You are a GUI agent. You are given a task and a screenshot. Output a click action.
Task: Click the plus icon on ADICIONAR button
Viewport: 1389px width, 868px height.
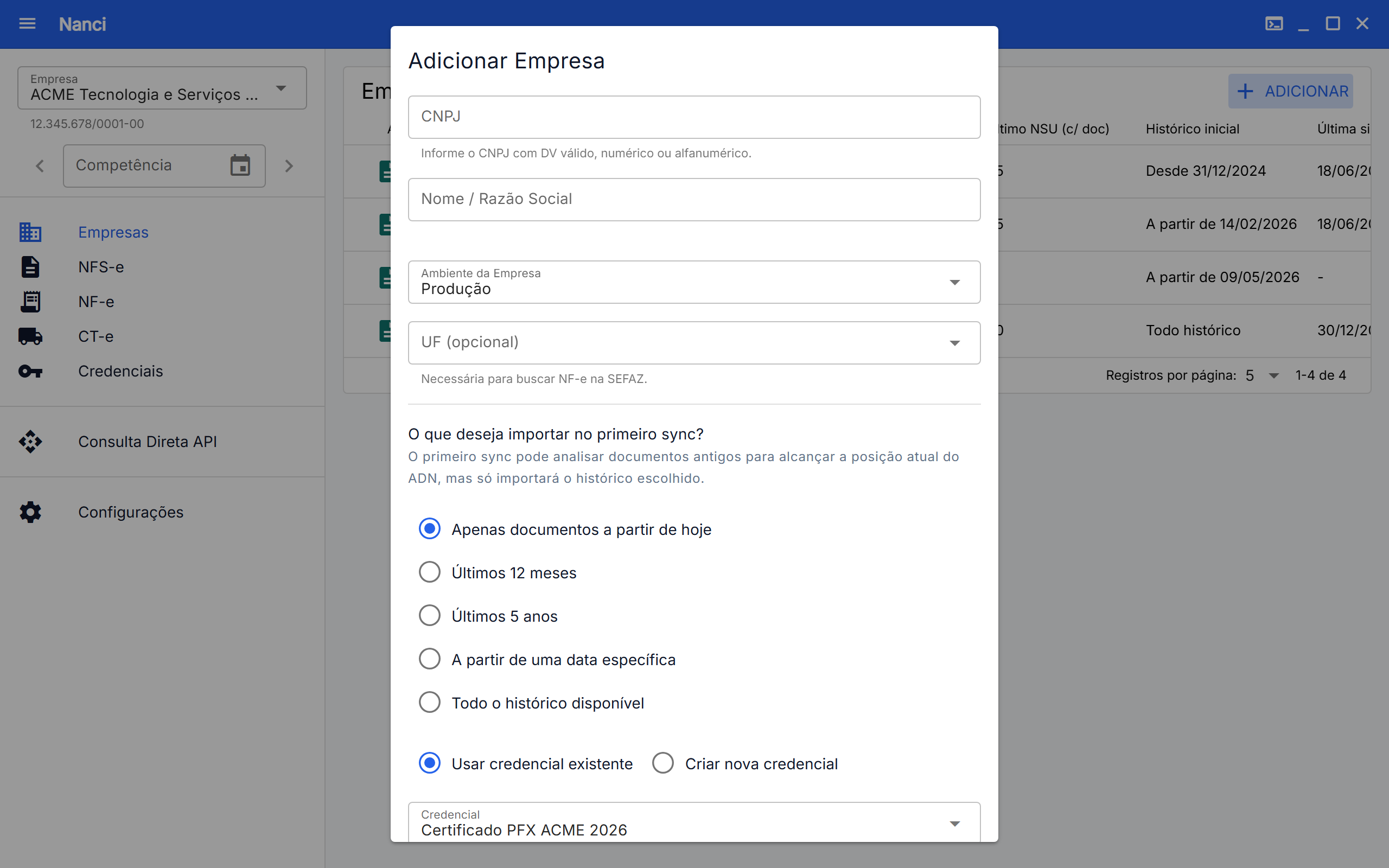point(1245,91)
